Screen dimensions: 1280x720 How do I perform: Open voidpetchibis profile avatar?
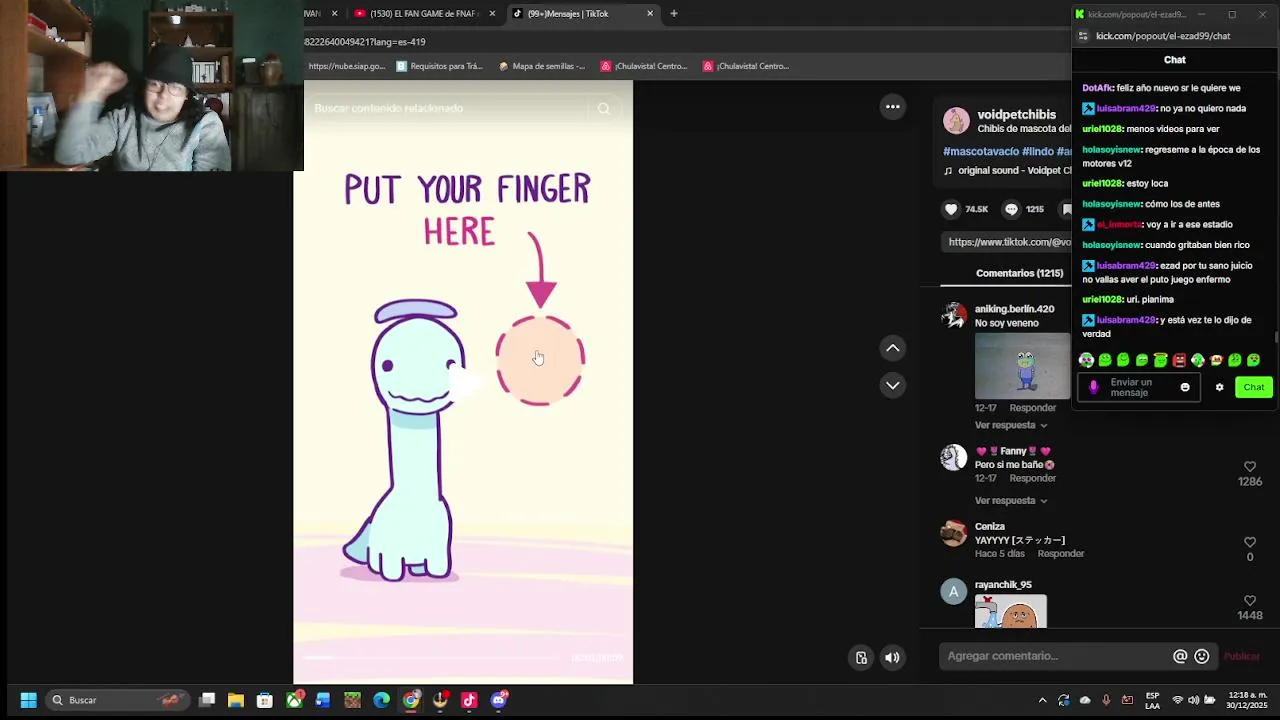tap(956, 121)
